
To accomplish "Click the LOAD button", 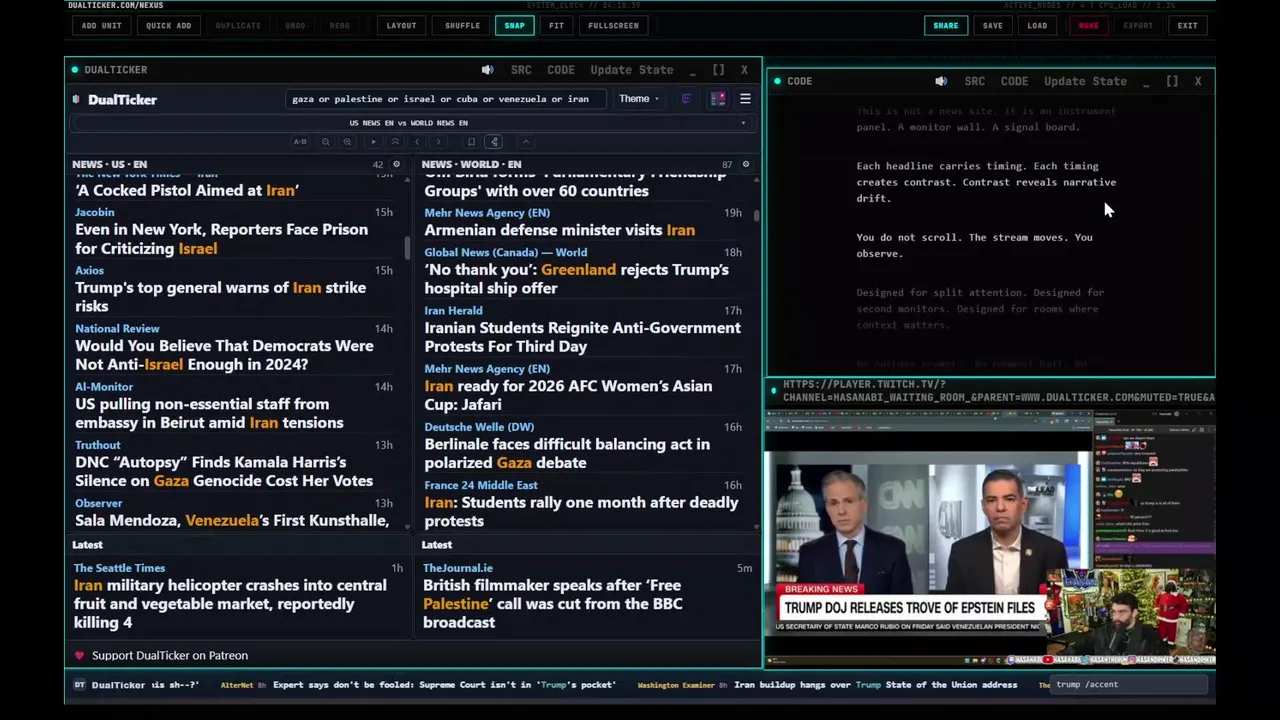I will click(x=1037, y=25).
